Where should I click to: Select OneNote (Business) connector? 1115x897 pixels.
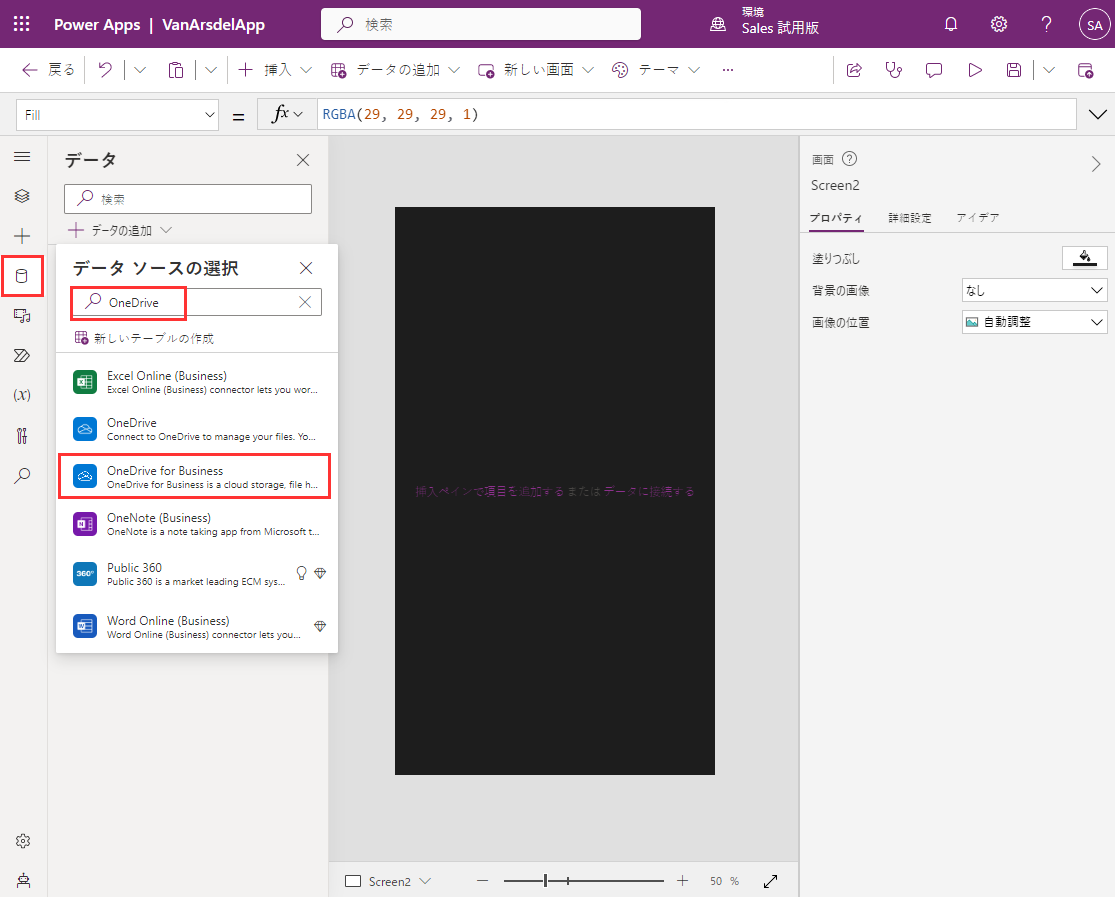(x=197, y=524)
